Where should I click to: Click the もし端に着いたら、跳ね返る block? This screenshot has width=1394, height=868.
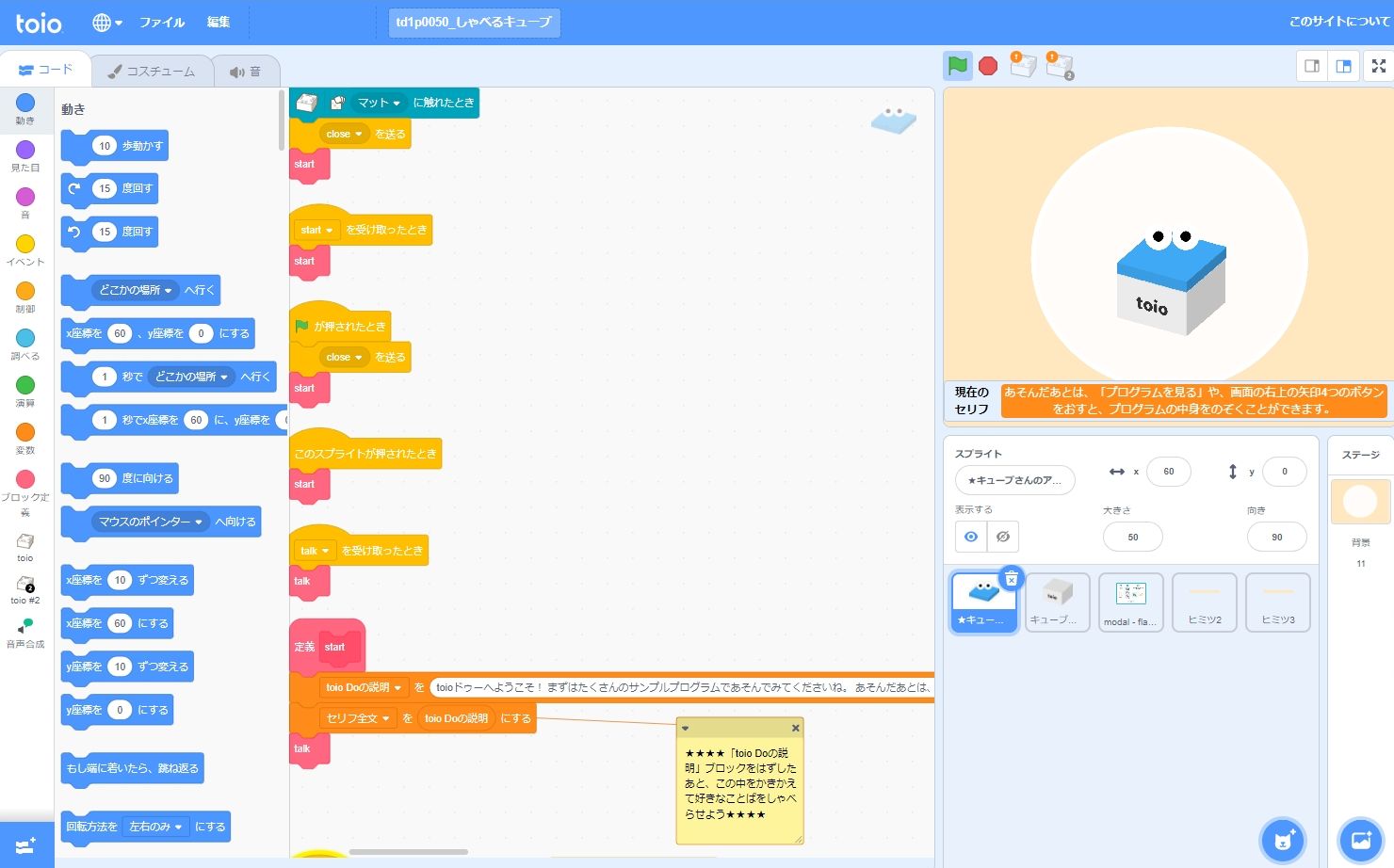(132, 768)
